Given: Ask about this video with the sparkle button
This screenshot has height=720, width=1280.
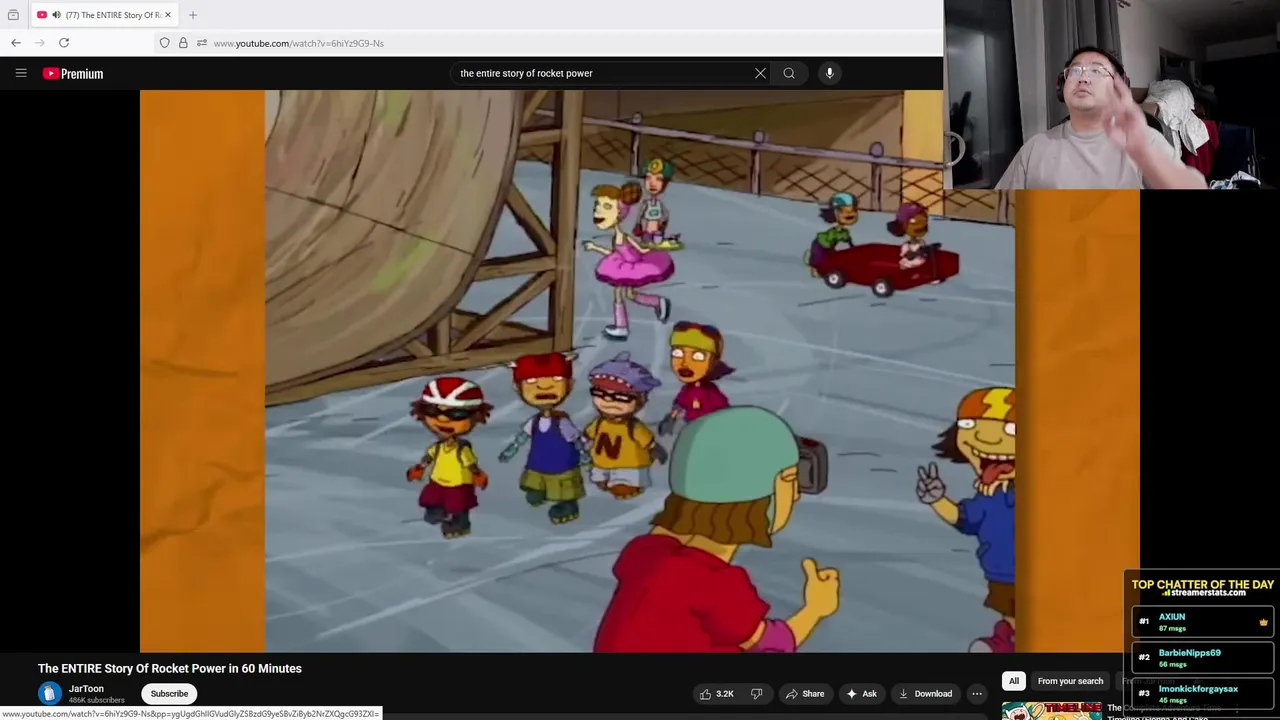Looking at the screenshot, I should pyautogui.click(x=861, y=693).
